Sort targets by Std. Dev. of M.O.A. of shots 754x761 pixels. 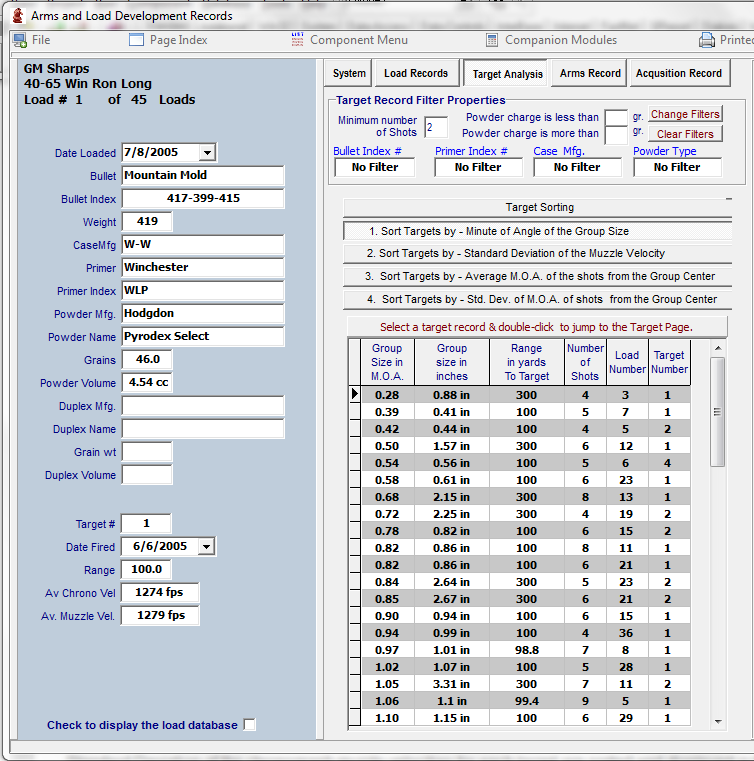(x=538, y=299)
